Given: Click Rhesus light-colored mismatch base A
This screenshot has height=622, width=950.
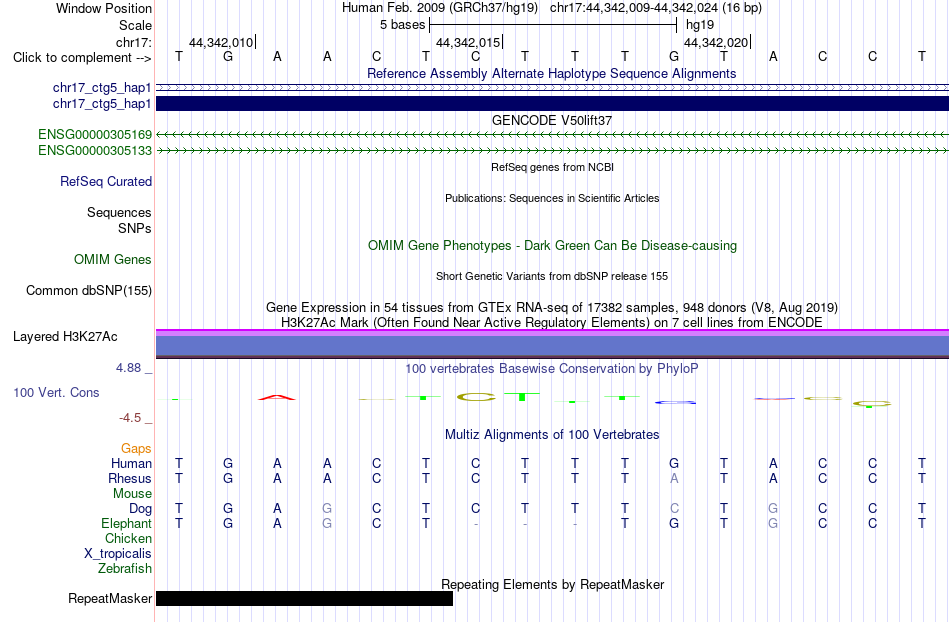Looking at the screenshot, I should pyautogui.click(x=674, y=478).
